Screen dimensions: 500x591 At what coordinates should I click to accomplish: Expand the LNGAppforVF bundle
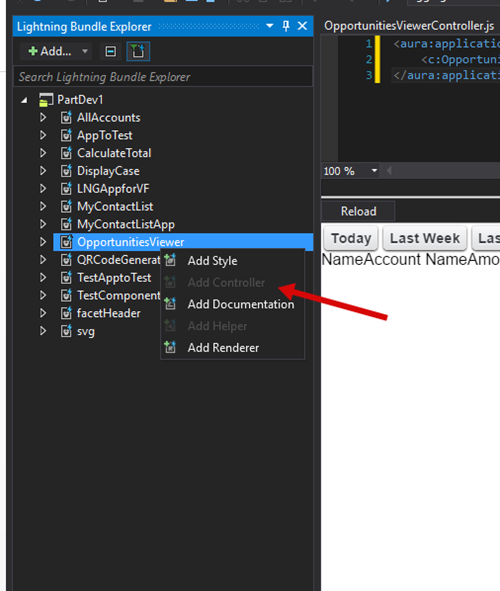tap(43, 188)
